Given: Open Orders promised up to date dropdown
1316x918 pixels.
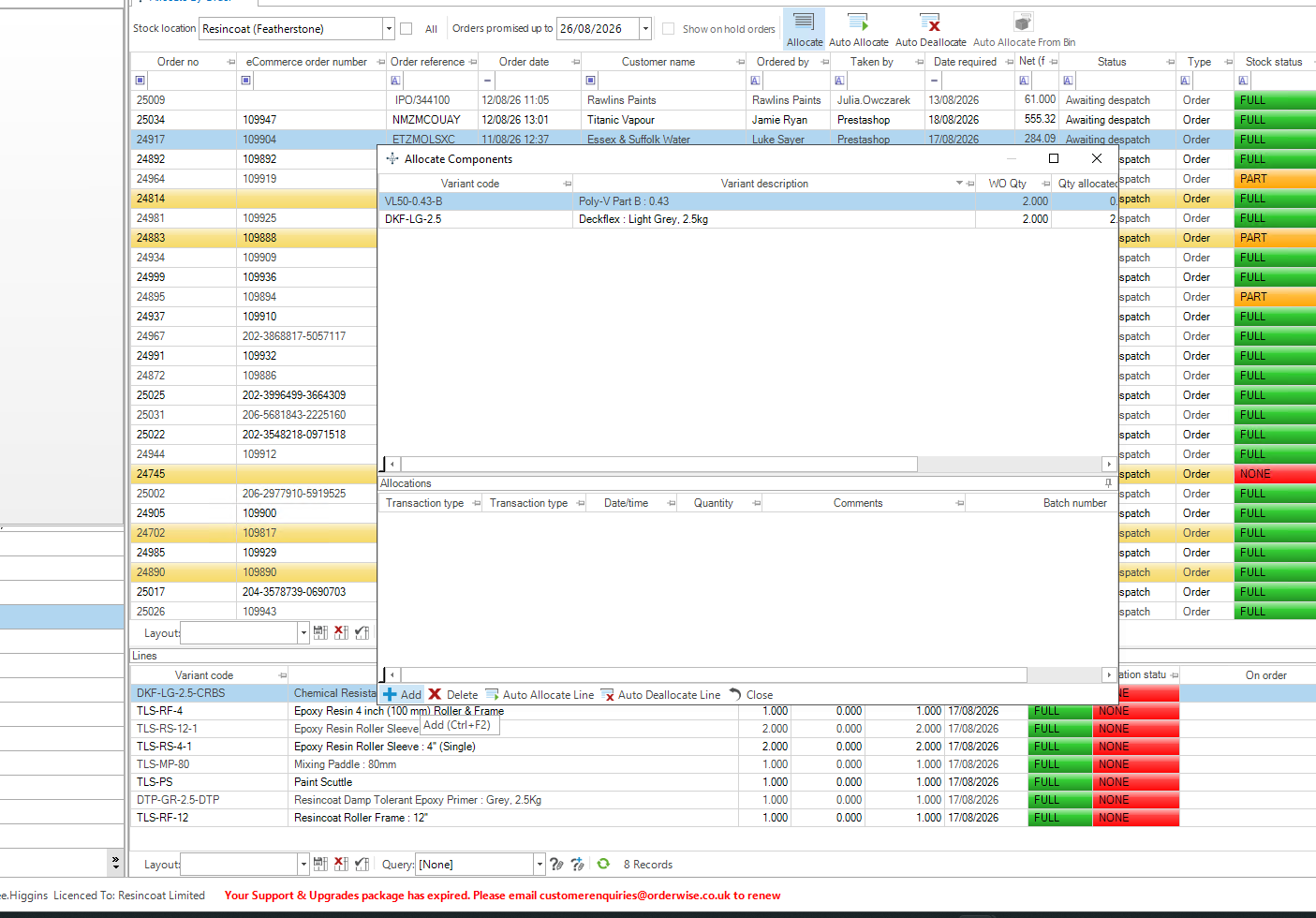Looking at the screenshot, I should (644, 29).
